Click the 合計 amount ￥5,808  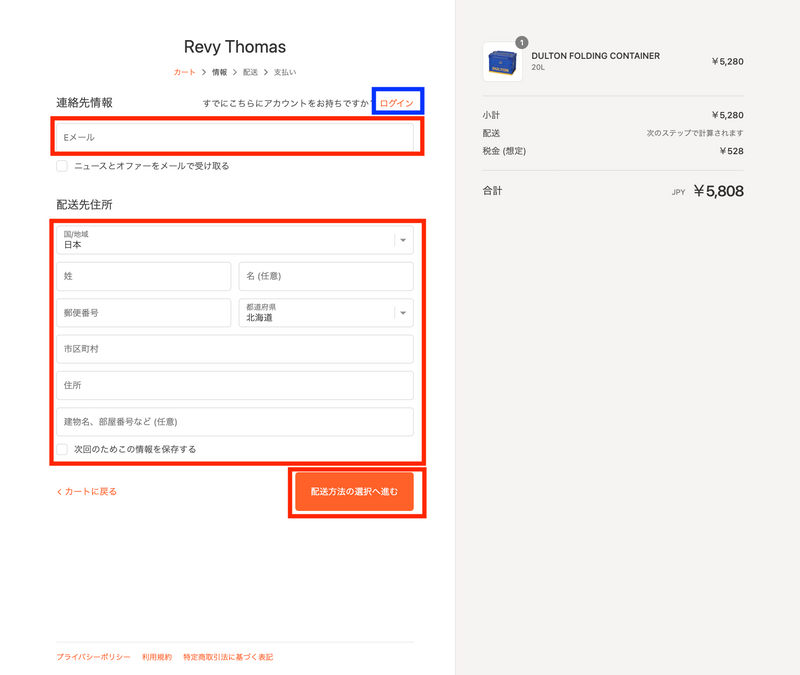(718, 191)
